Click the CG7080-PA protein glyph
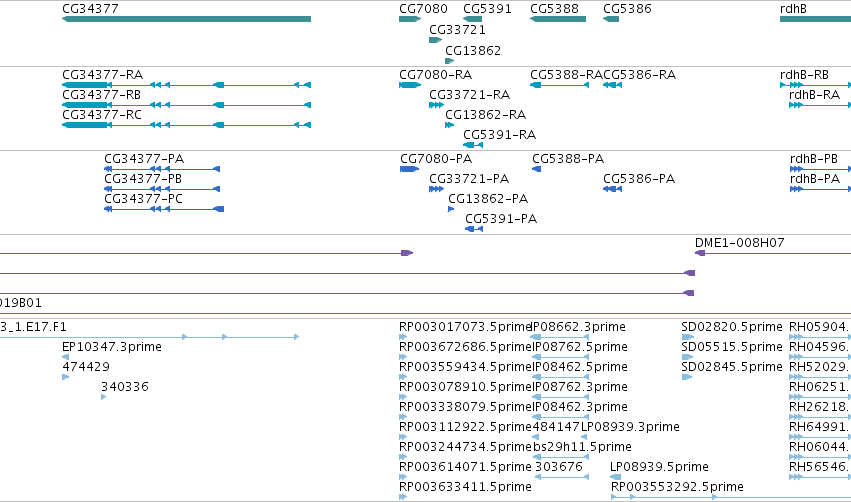The image size is (851, 502). (410, 169)
